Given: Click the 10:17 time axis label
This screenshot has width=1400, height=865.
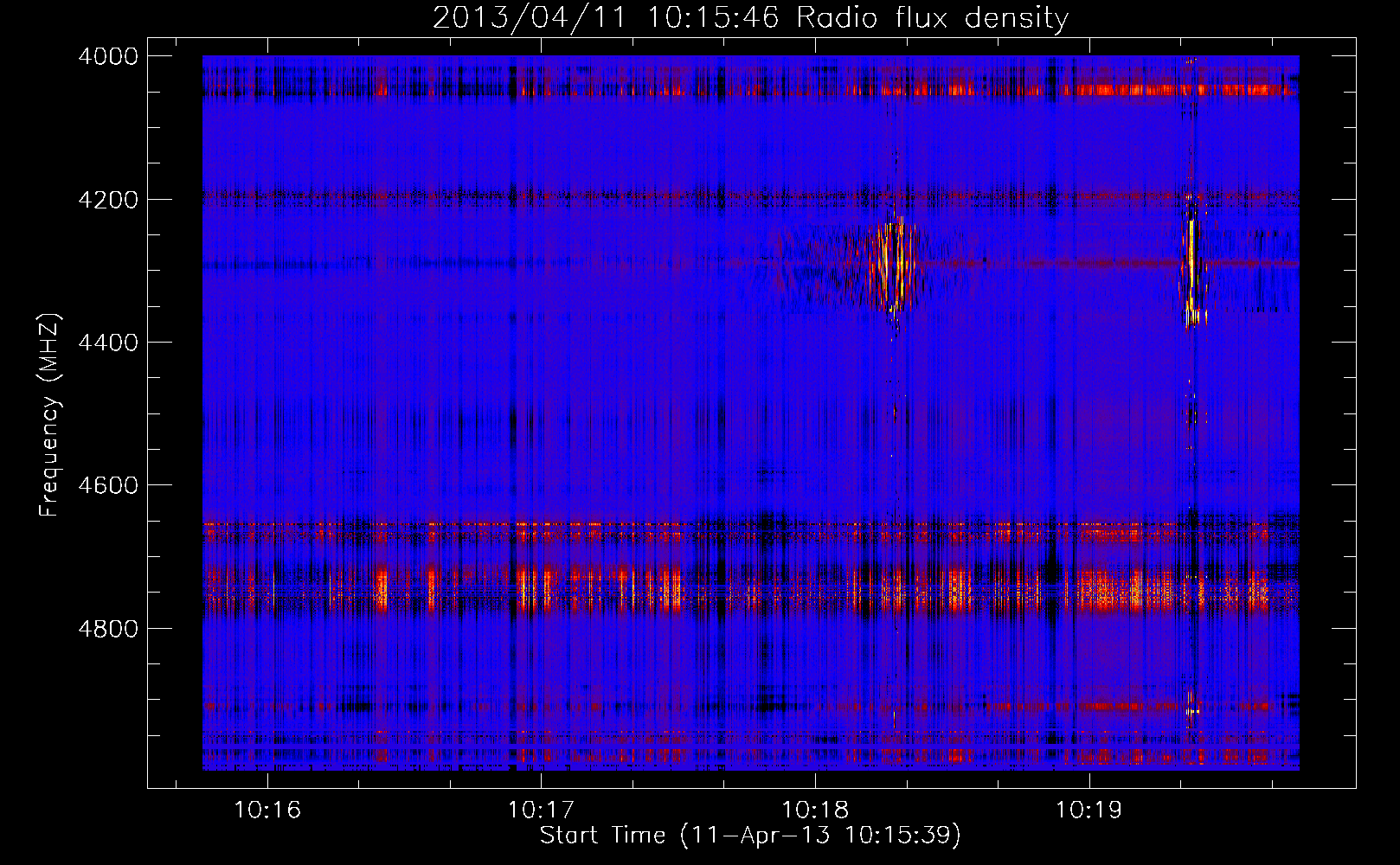Looking at the screenshot, I should (x=541, y=810).
